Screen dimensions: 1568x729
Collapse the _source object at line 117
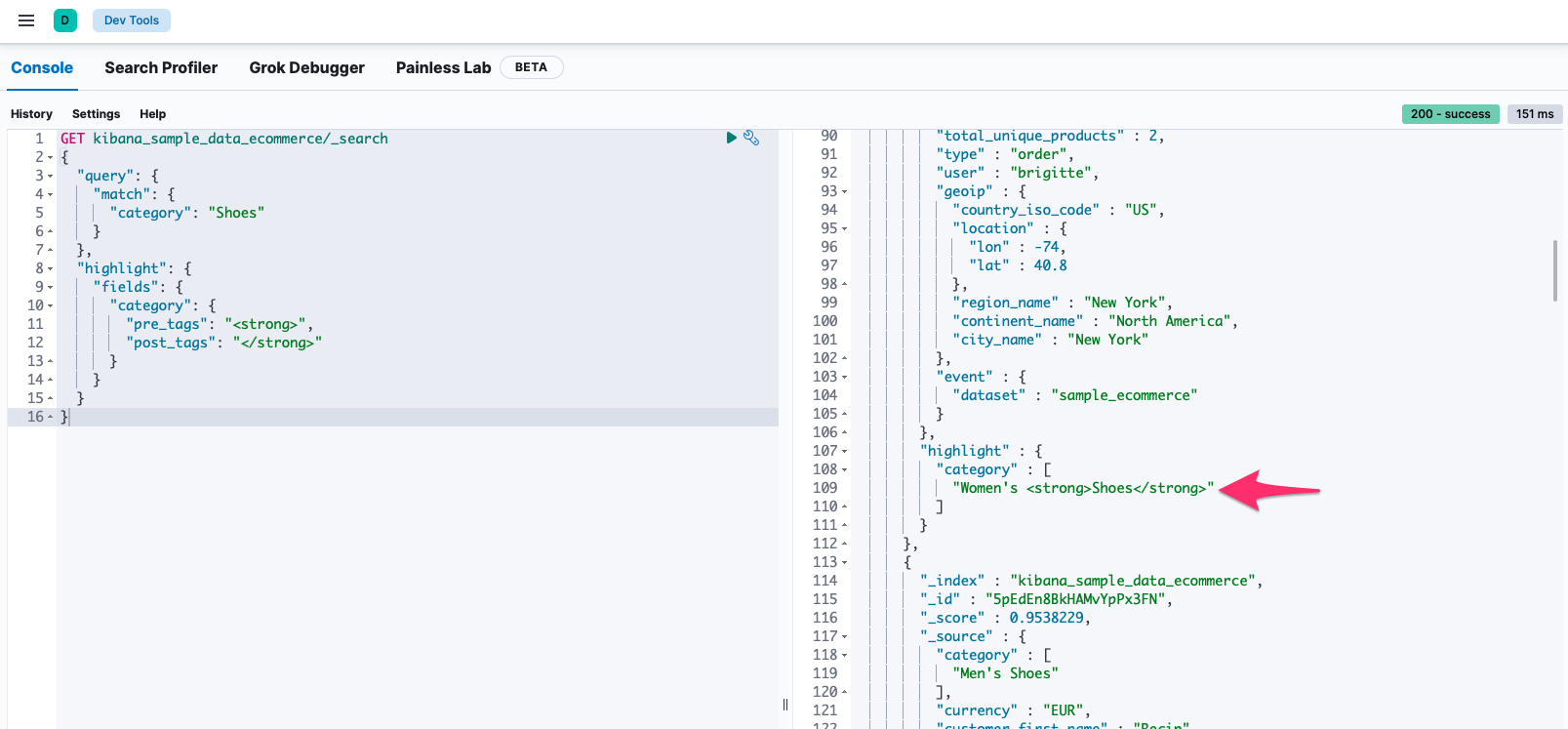[x=845, y=637]
